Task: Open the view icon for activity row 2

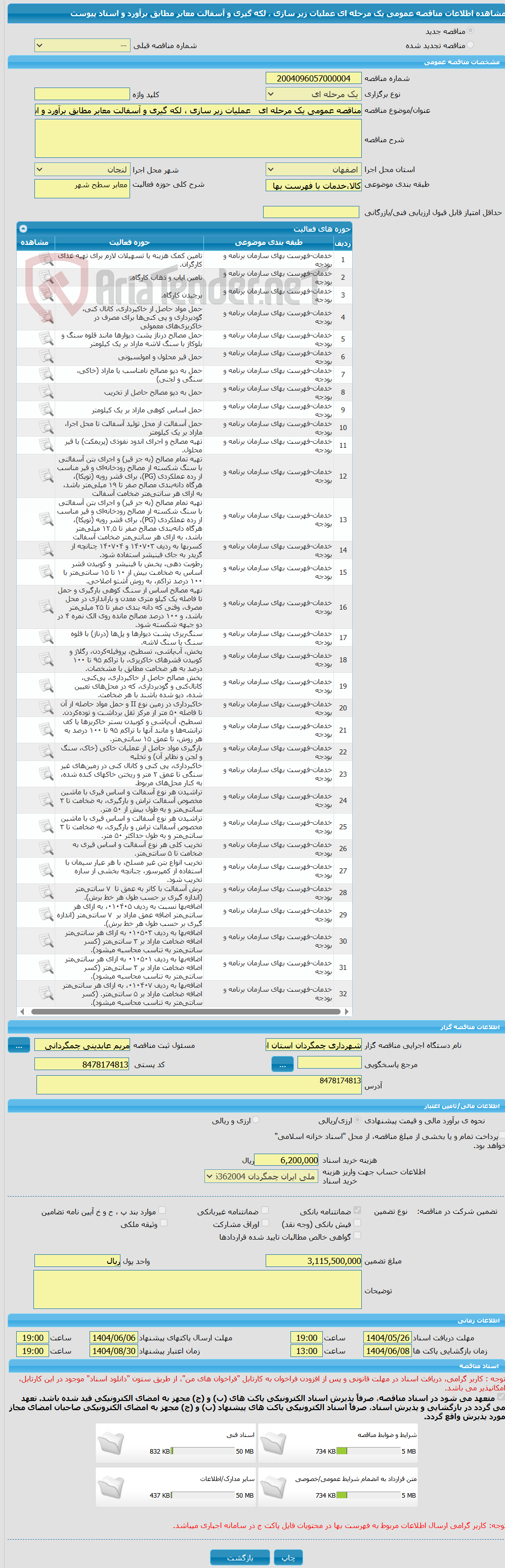Action: tap(46, 278)
